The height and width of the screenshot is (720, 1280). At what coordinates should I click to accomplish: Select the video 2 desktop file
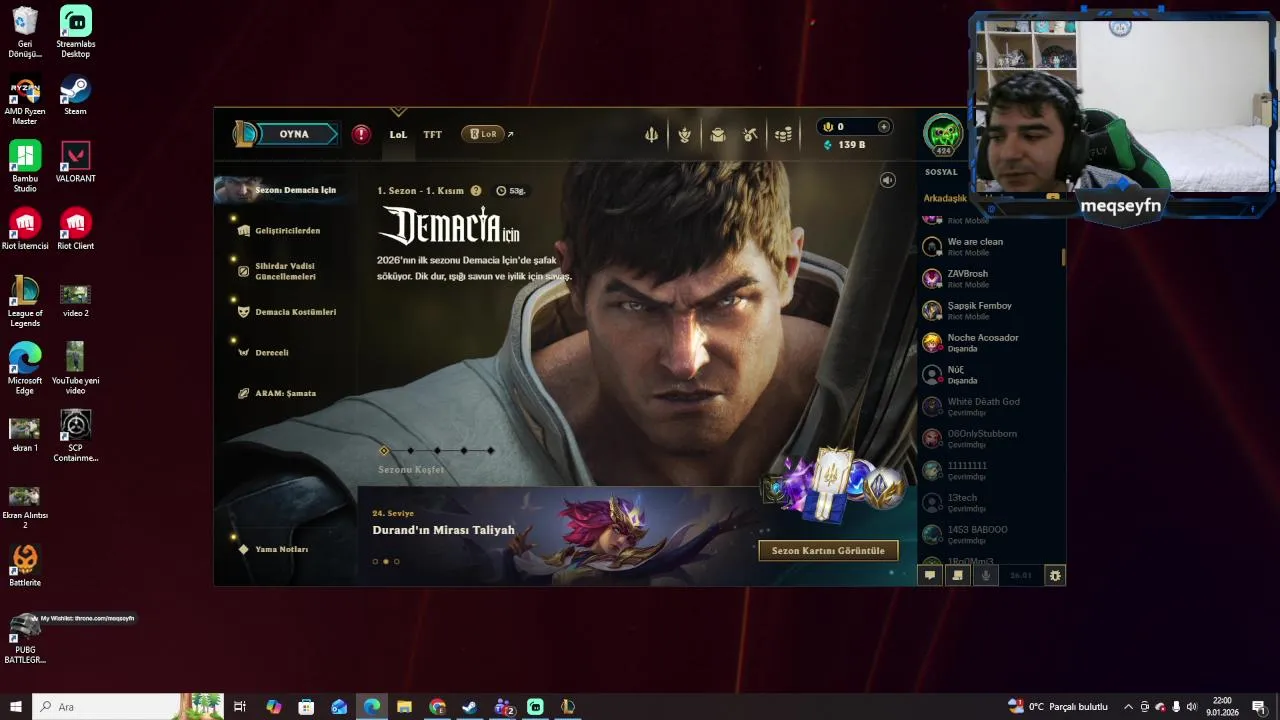[x=76, y=300]
